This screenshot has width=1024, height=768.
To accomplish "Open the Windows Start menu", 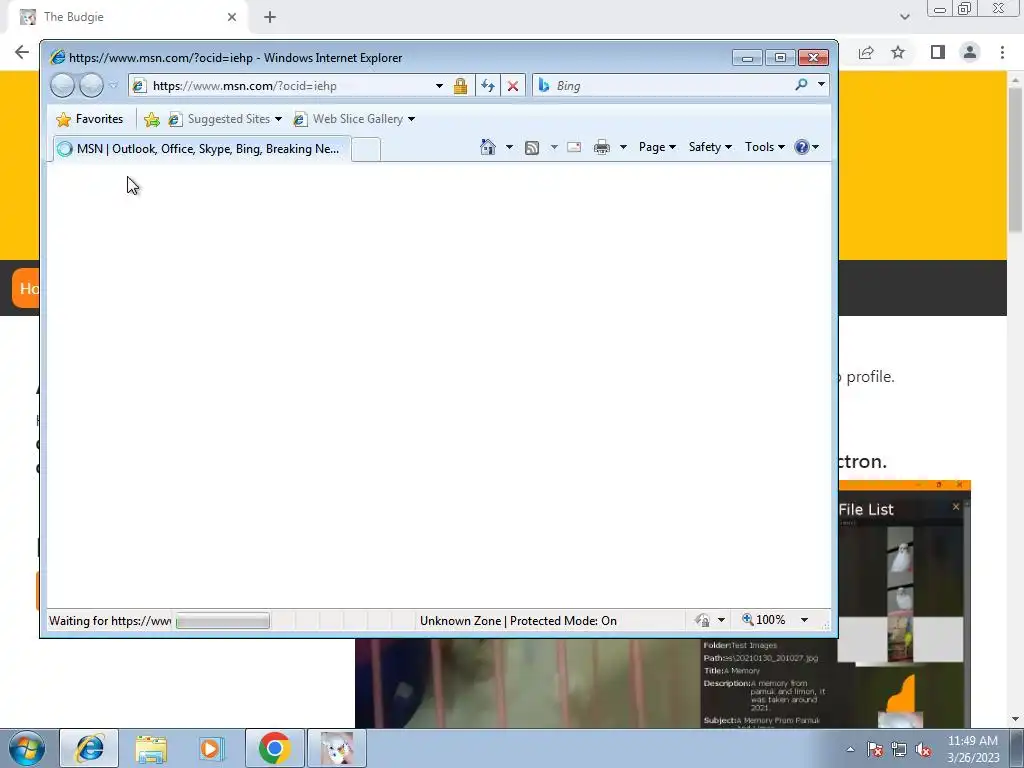I will pyautogui.click(x=27, y=748).
